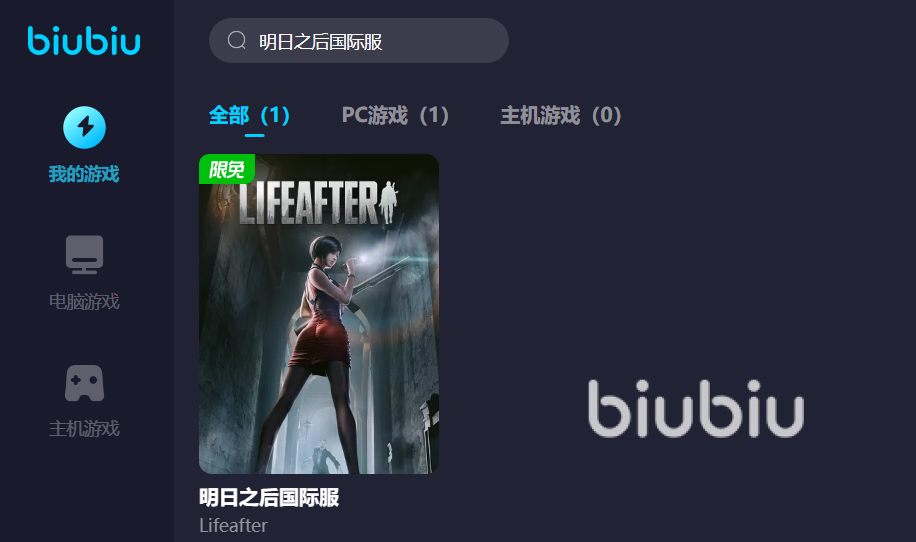Switch to the 全部 (1) tab
This screenshot has width=916, height=542.
[249, 115]
